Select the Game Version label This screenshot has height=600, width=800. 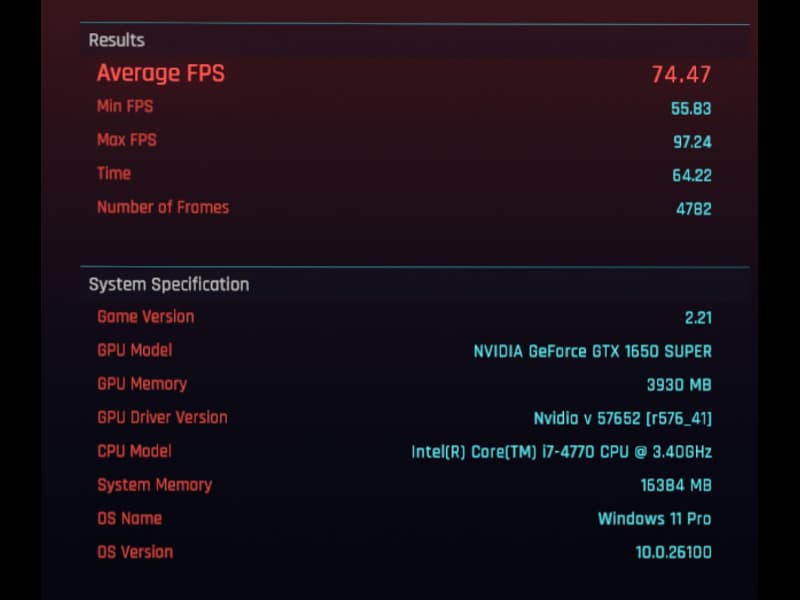point(146,316)
